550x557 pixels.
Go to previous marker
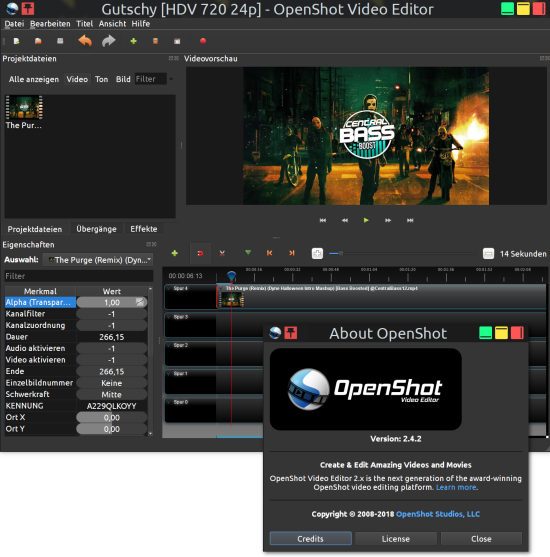pos(270,253)
